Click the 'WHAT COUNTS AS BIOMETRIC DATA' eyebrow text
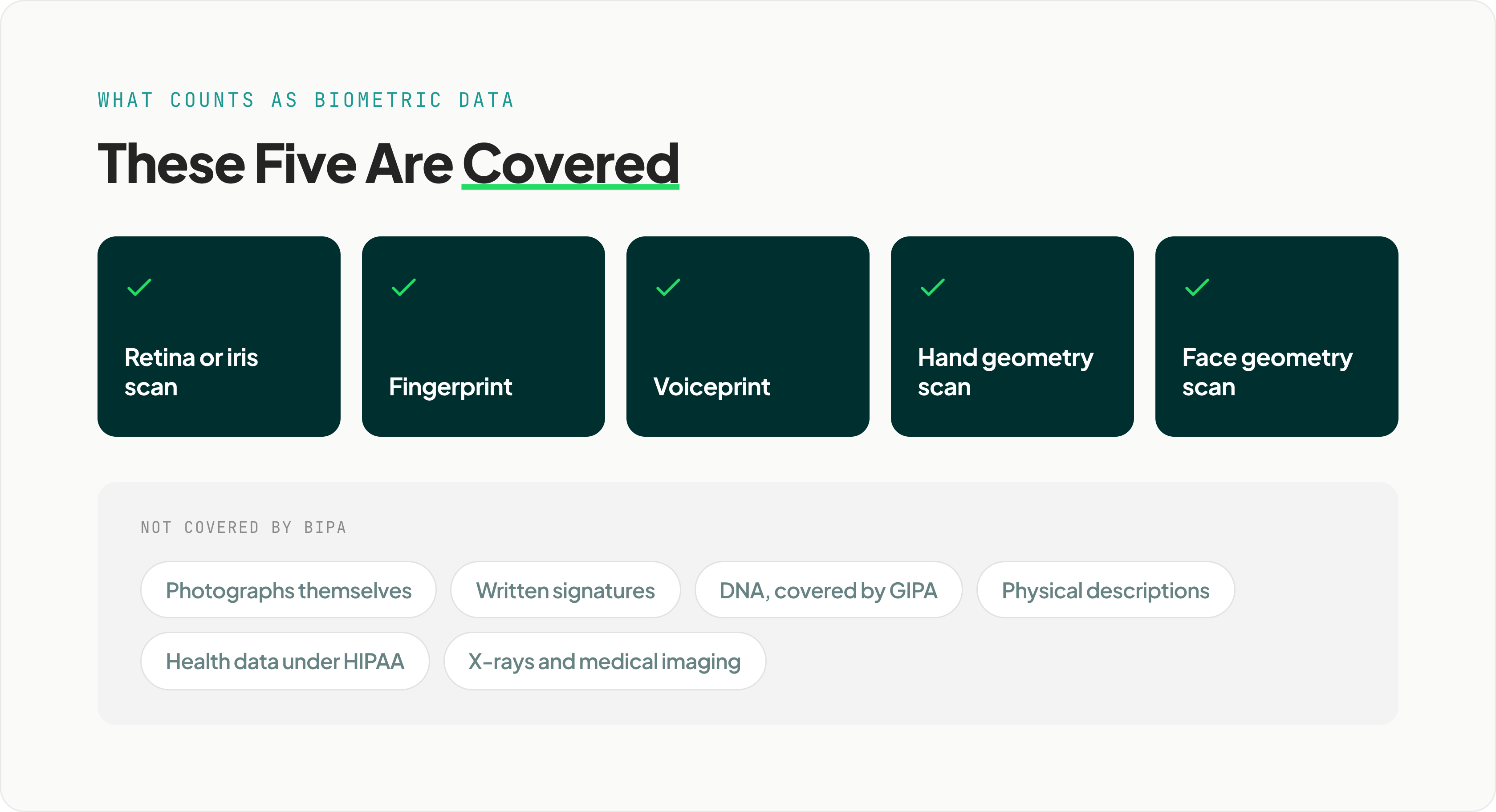 [306, 100]
